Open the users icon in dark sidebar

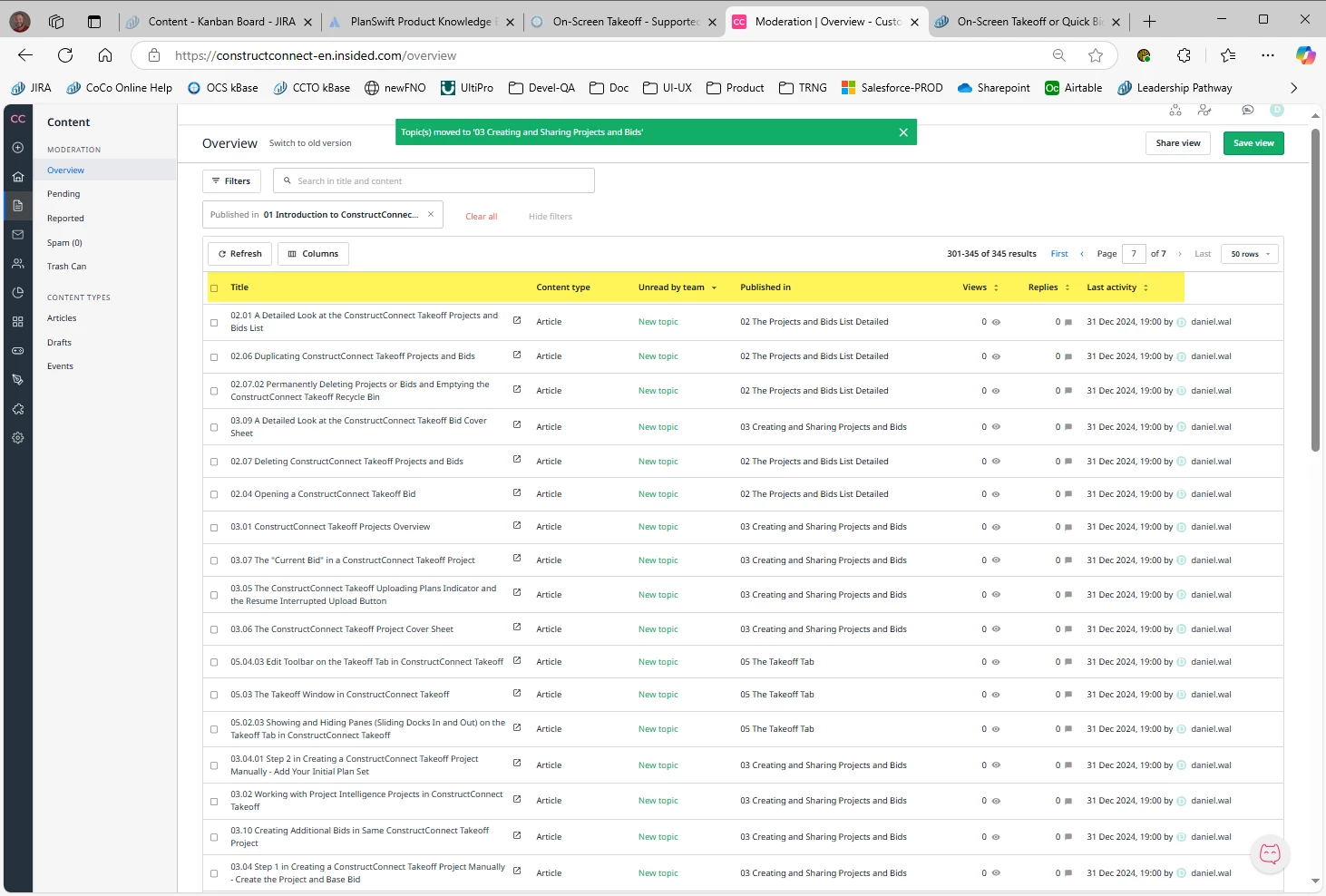(17, 264)
